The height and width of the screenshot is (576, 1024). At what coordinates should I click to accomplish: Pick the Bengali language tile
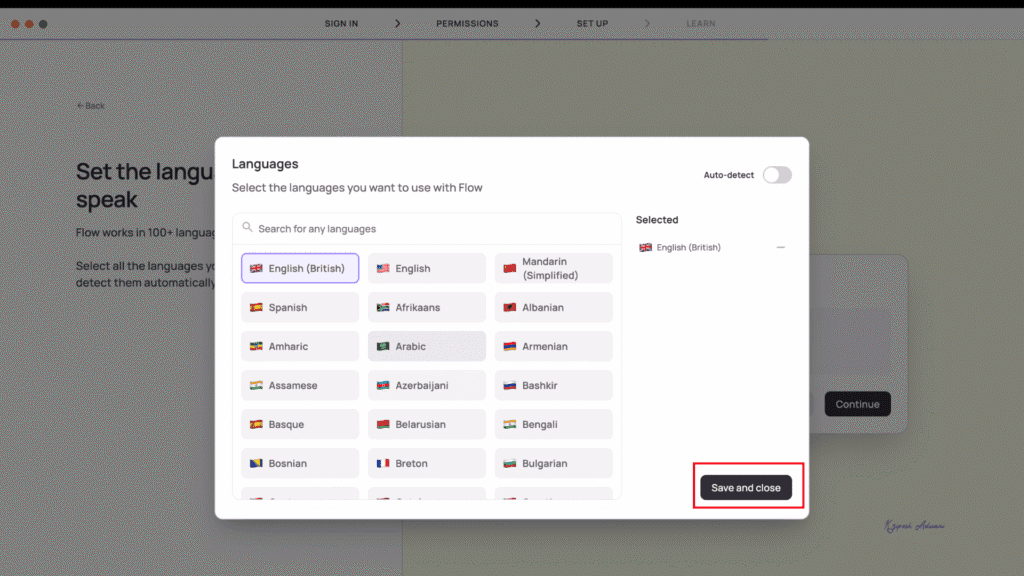click(553, 424)
